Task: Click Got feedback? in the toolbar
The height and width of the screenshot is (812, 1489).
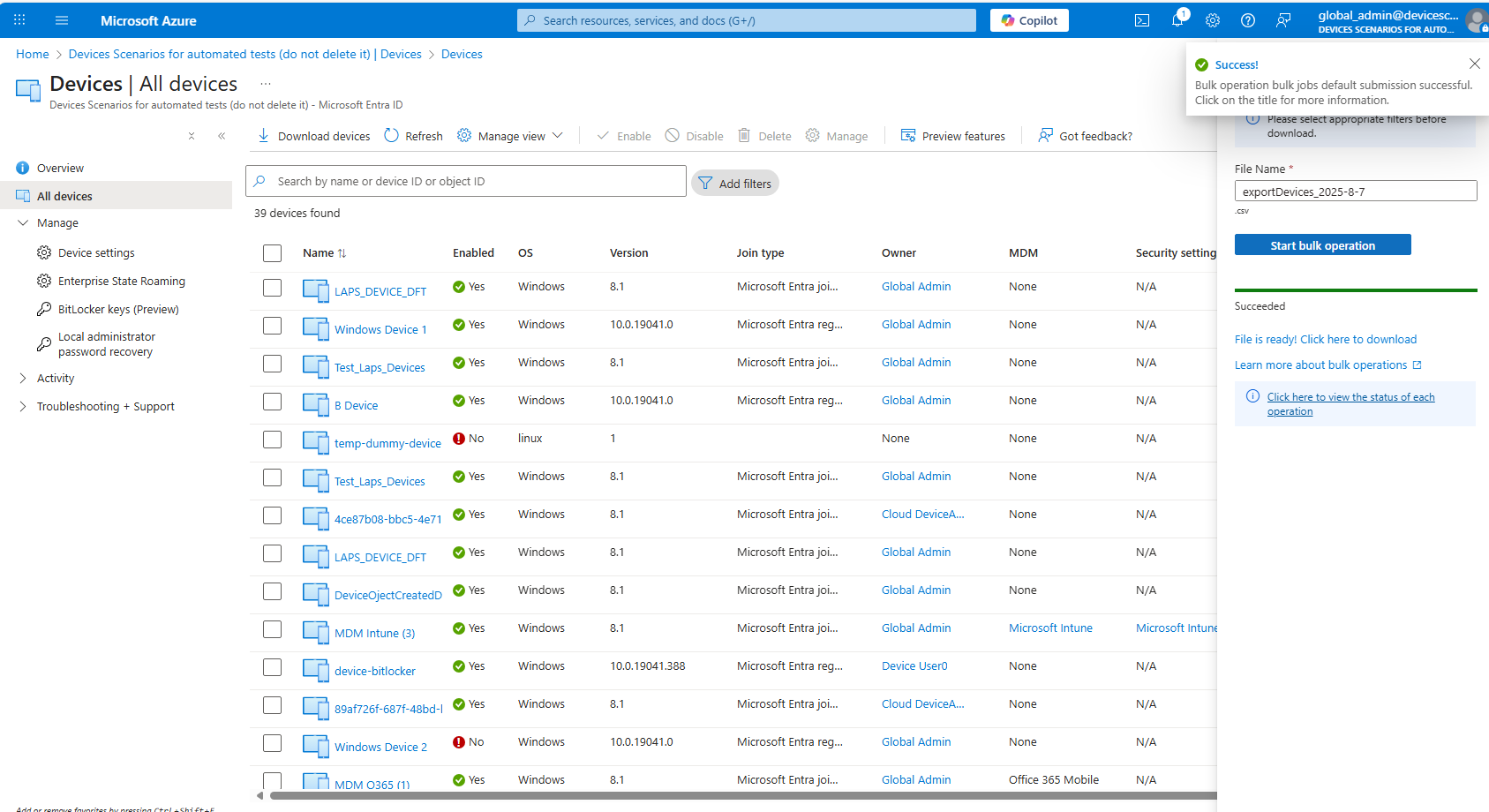Action: 1086,136
